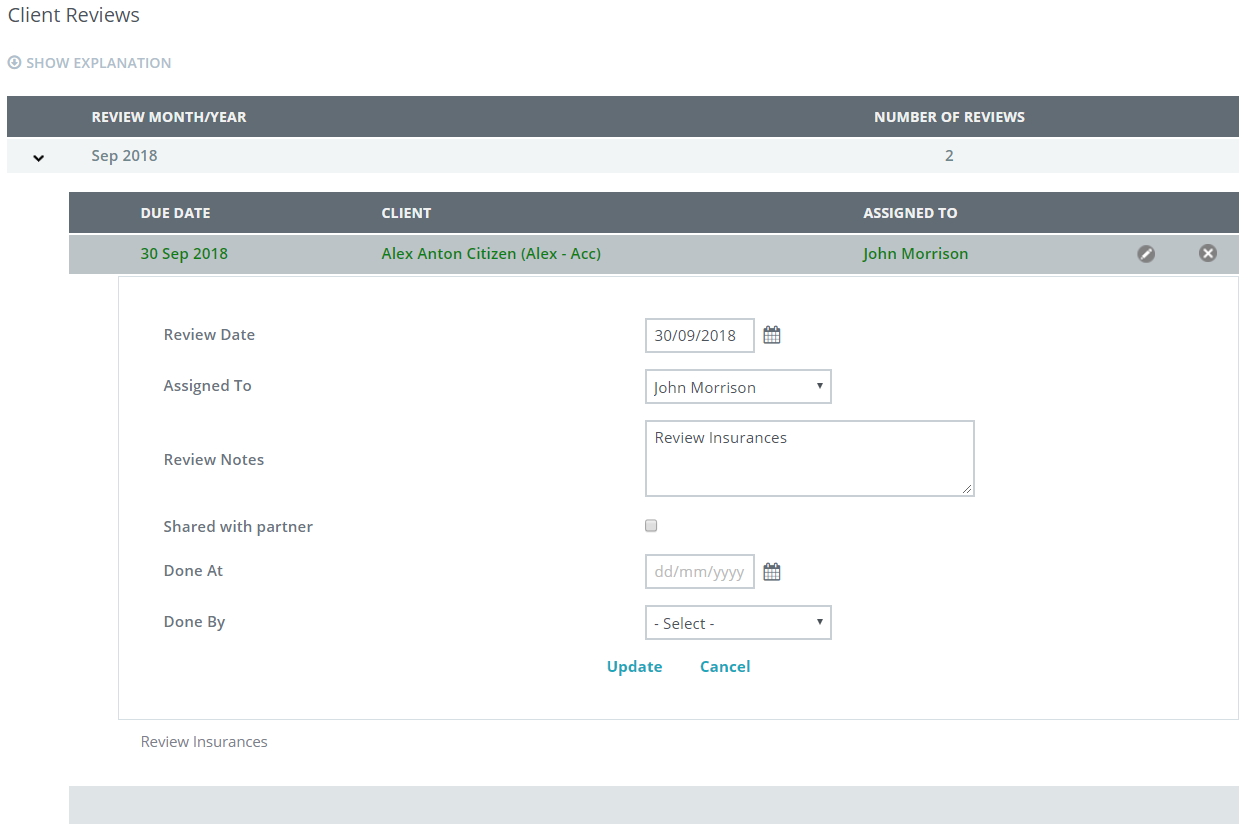The width and height of the screenshot is (1248, 834).
Task: Collapse the Sep 2018 row chevron
Action: [39, 157]
